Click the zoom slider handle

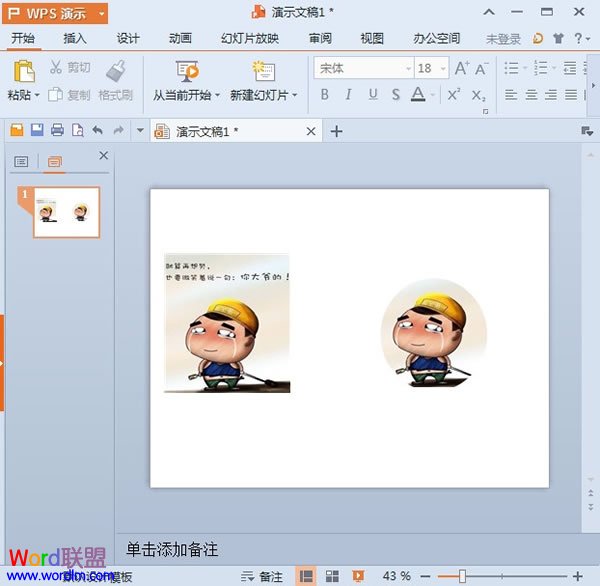462,576
